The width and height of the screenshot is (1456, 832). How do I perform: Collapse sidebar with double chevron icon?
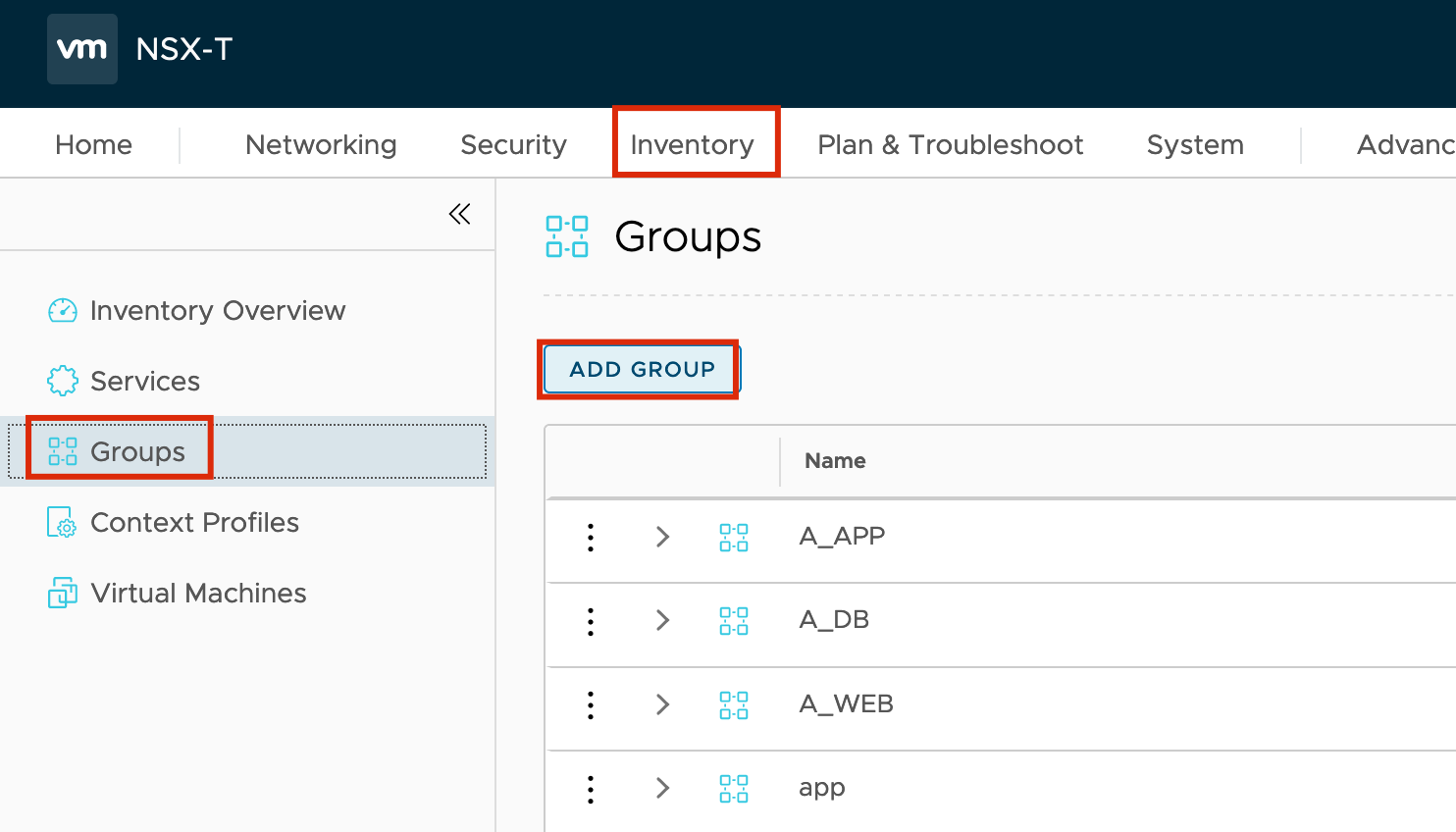point(459,214)
